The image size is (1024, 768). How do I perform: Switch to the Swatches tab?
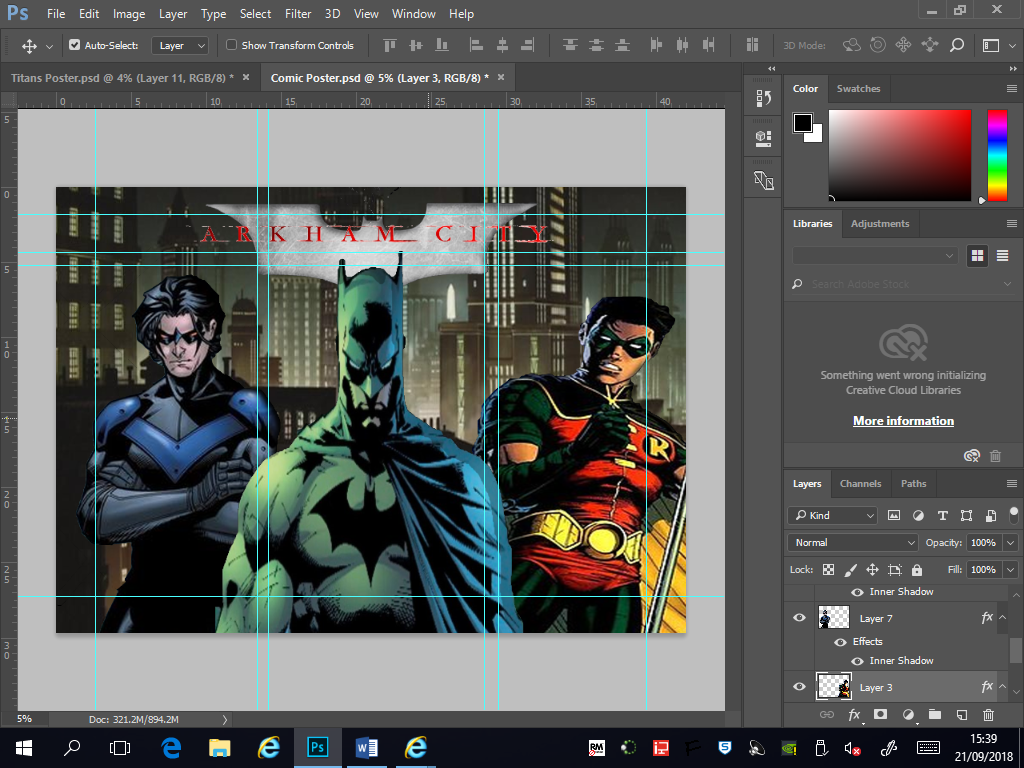pos(858,88)
